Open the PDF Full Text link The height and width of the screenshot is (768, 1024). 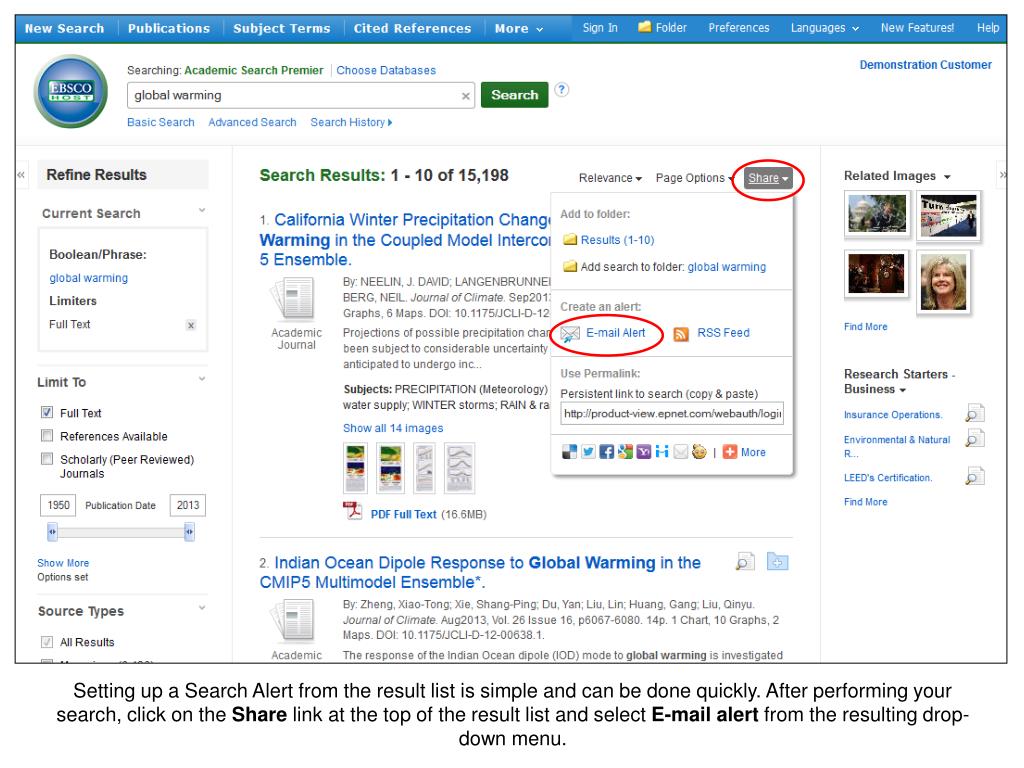pyautogui.click(x=404, y=514)
